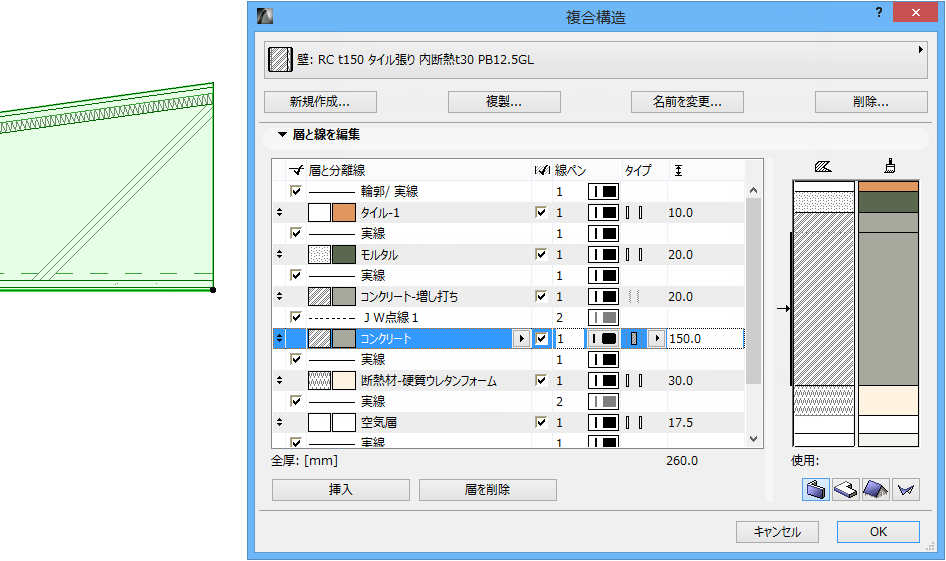Click pen icon of モルタル row
Viewport: 946px width, 561px height.
point(603,255)
